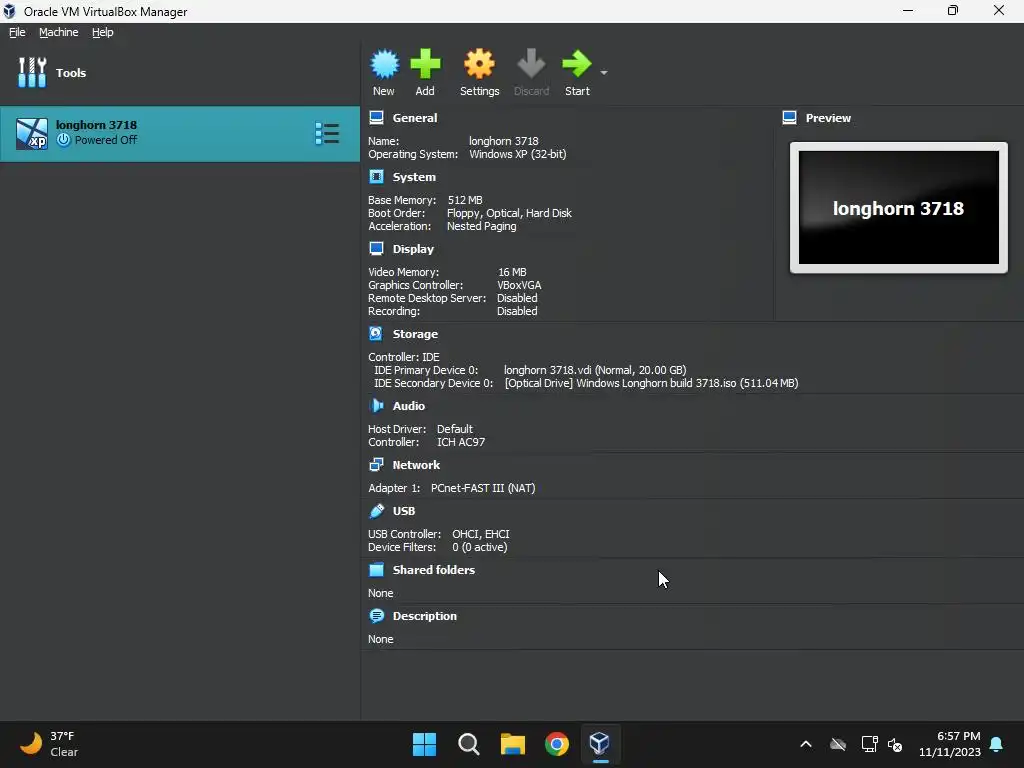Click the '0 (0 active)' device filters value
This screenshot has width=1024, height=768.
click(x=480, y=547)
